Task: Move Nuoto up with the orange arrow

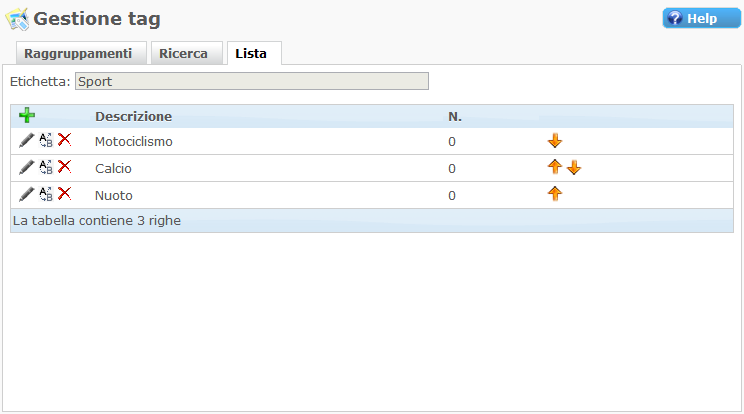Action: click(555, 194)
